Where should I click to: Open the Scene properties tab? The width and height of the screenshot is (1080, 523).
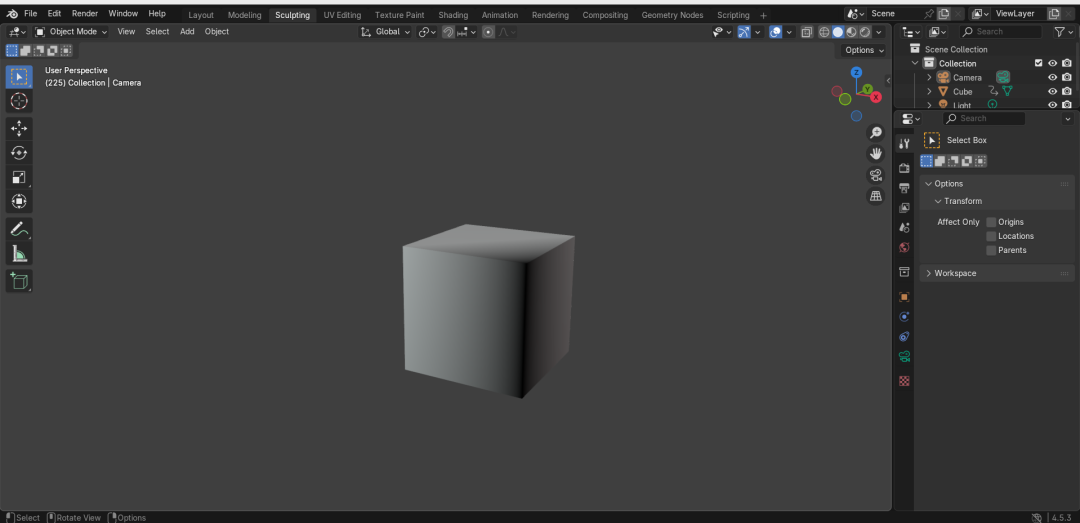[x=904, y=227]
